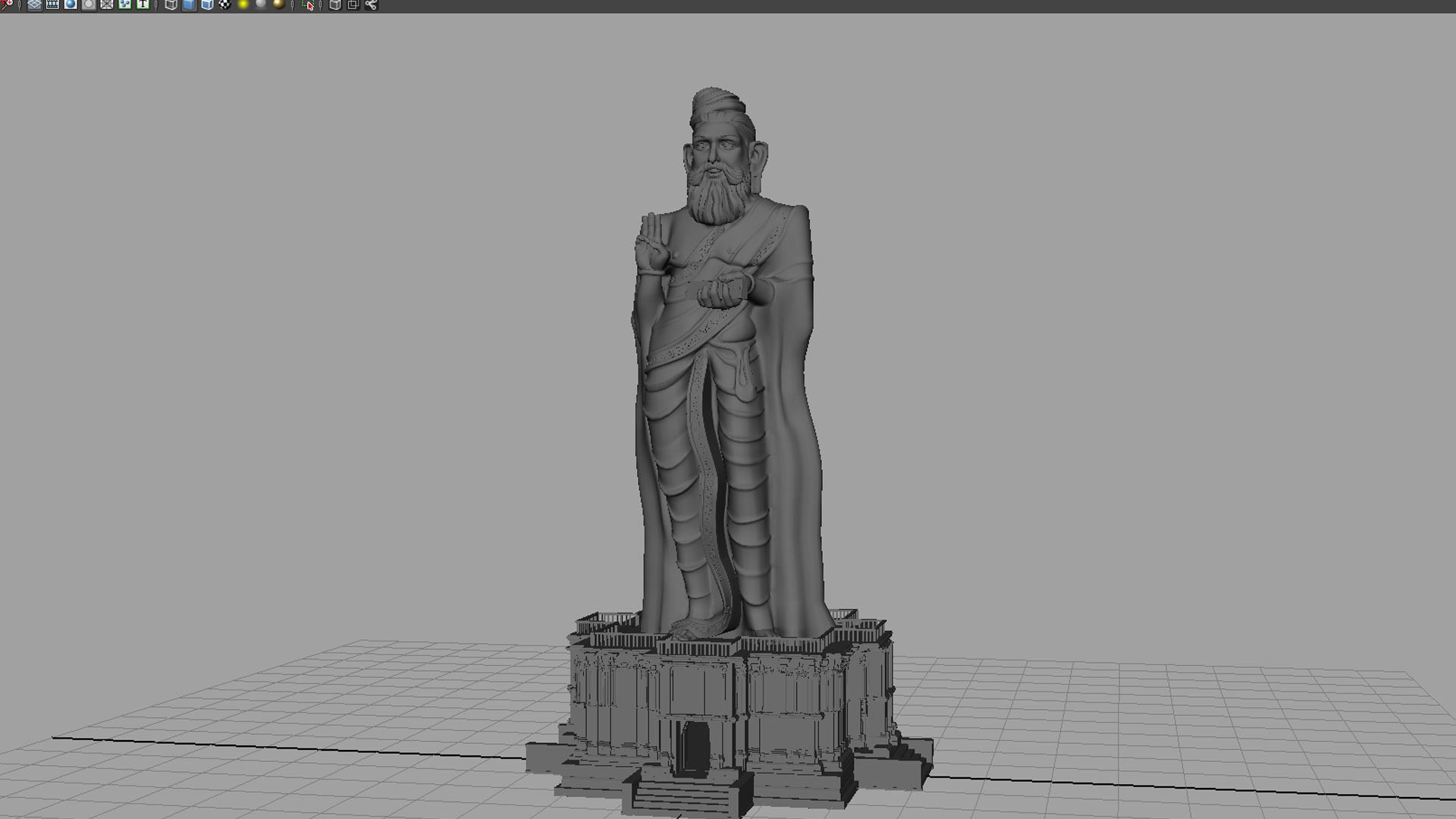Toggle isolate select icon with red cursor

click(x=308, y=5)
